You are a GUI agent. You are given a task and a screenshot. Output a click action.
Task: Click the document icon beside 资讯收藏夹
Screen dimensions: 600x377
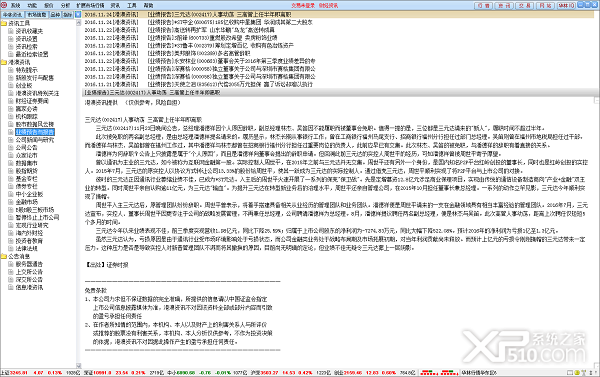click(x=11, y=31)
